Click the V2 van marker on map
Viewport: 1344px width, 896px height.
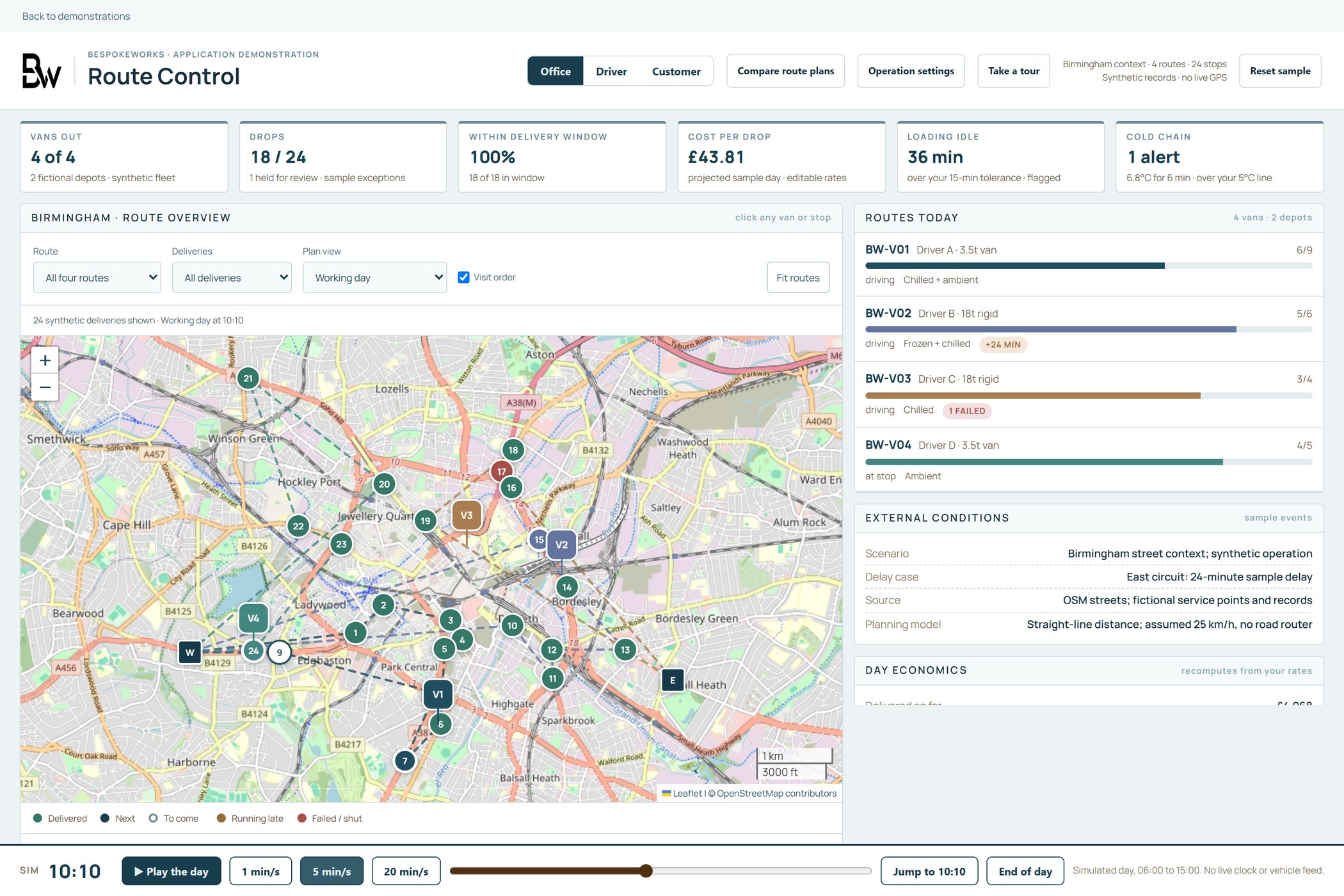tap(561, 545)
